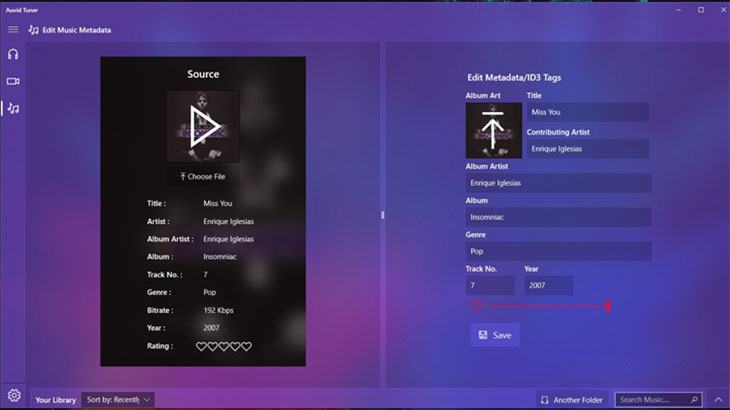Edit the Track No. field
The width and height of the screenshot is (730, 410).
490,285
